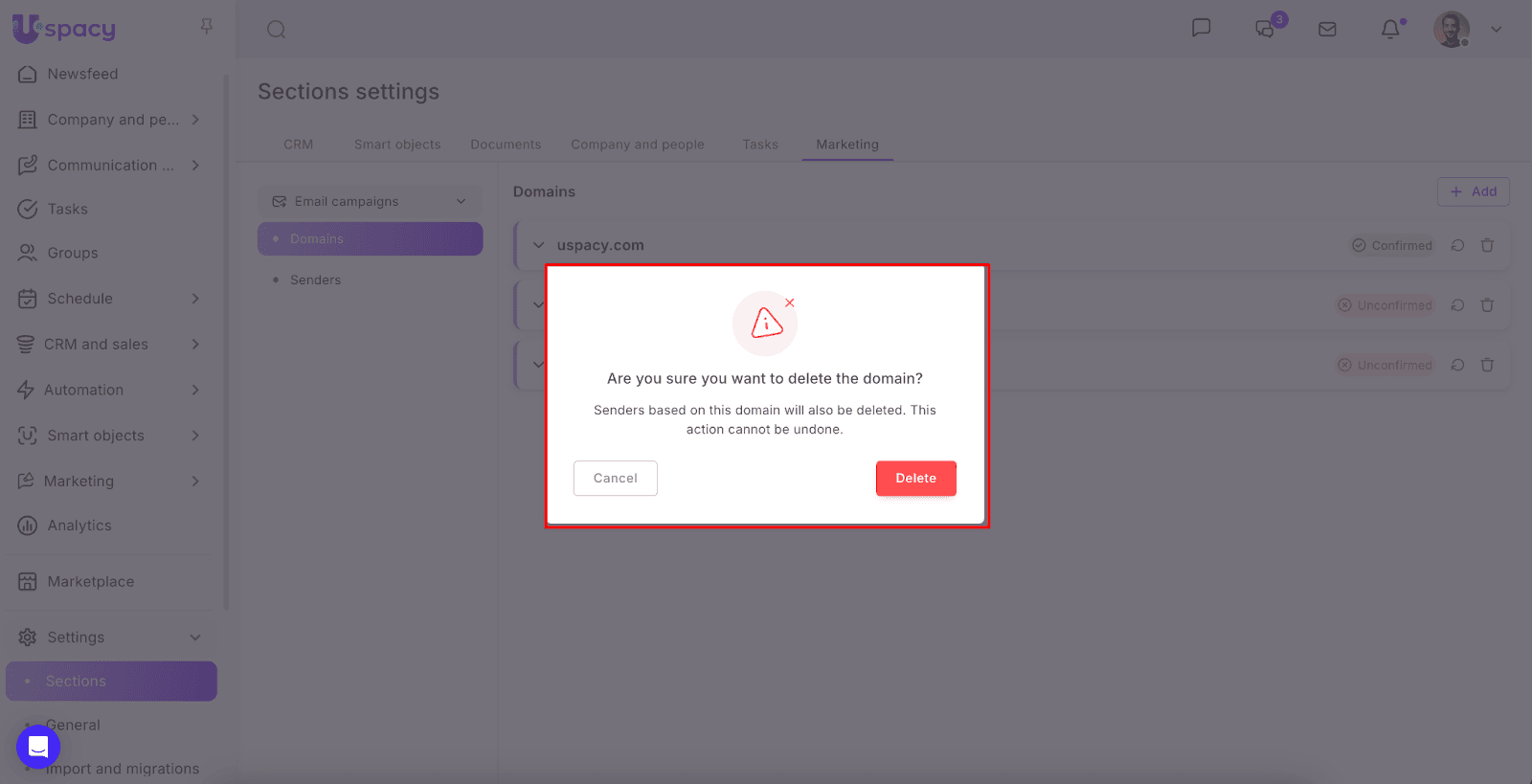Image resolution: width=1532 pixels, height=784 pixels.
Task: Open comments icon with badge 3
Action: tap(1266, 29)
